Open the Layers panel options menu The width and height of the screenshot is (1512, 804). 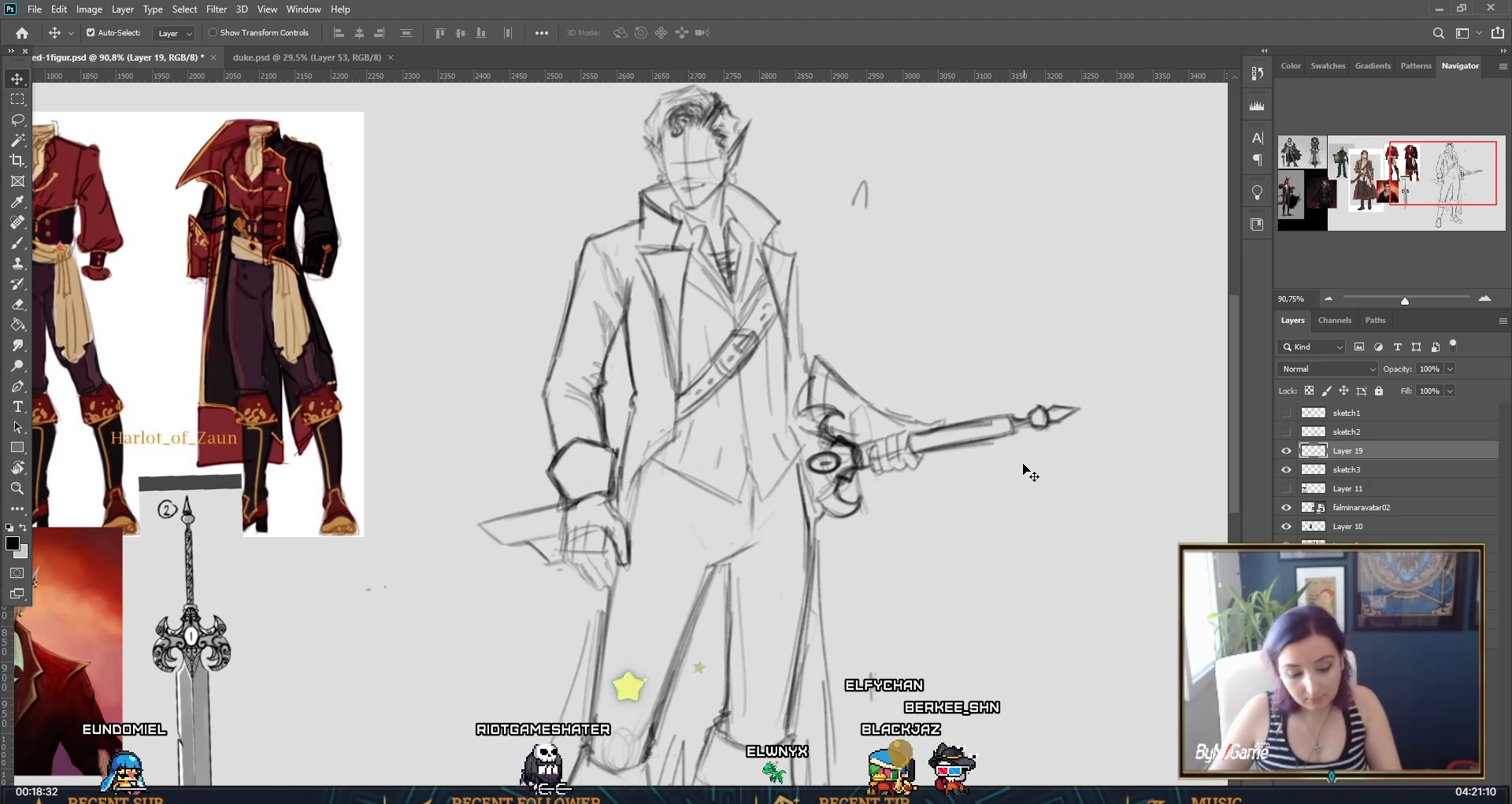click(x=1503, y=320)
